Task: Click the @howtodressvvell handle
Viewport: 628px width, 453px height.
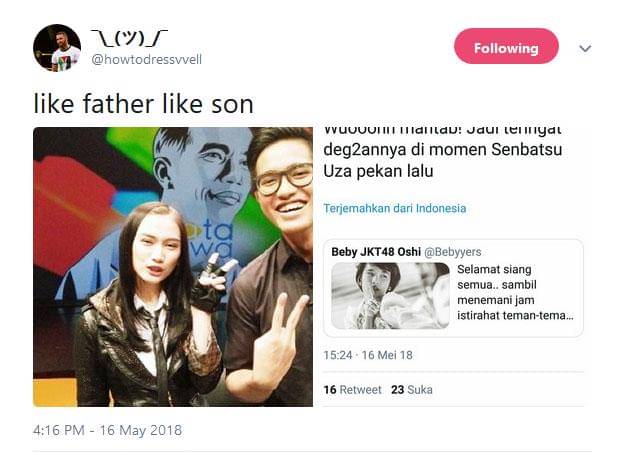Action: point(147,60)
